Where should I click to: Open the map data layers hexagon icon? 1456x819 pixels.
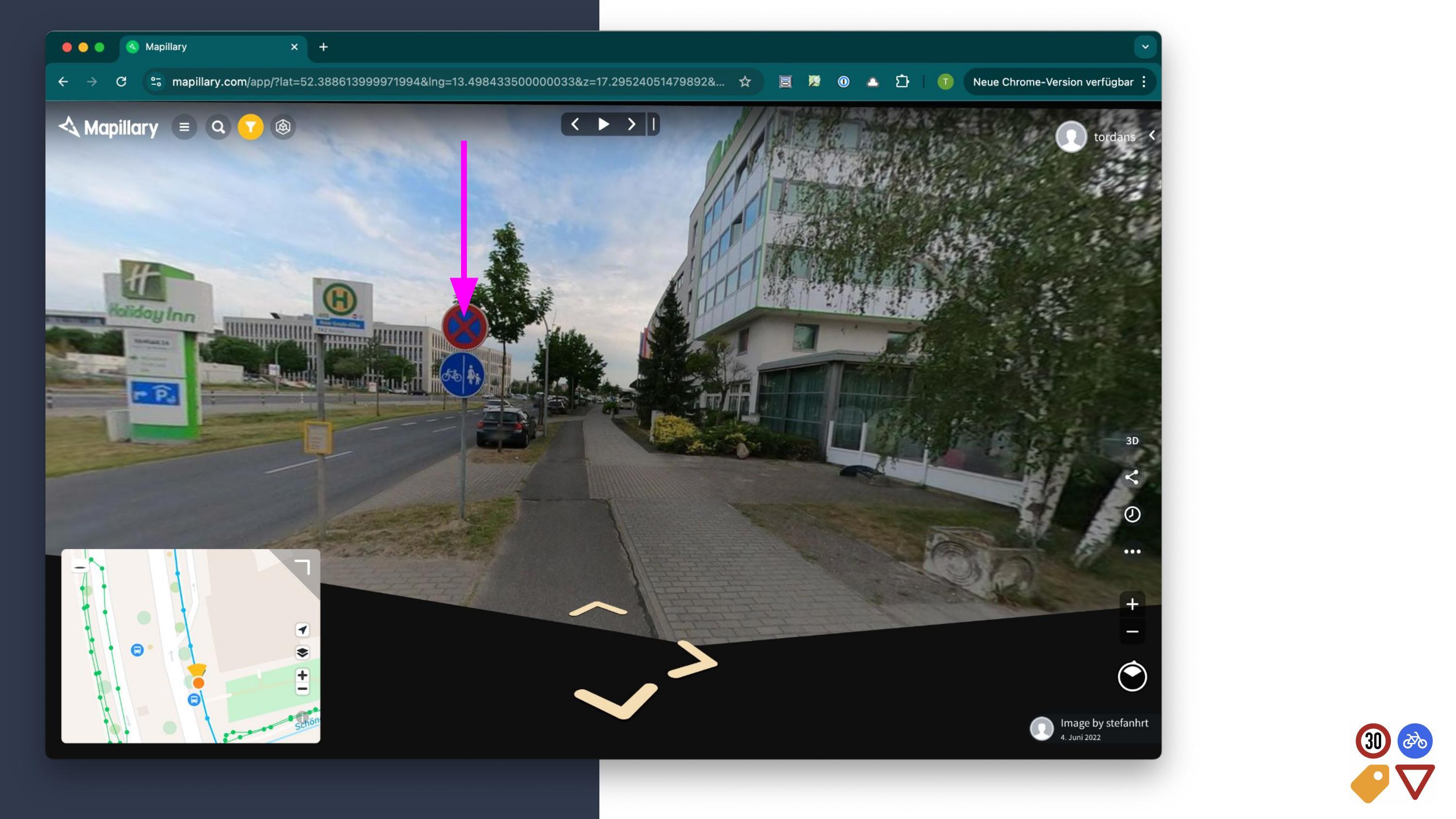tap(283, 127)
